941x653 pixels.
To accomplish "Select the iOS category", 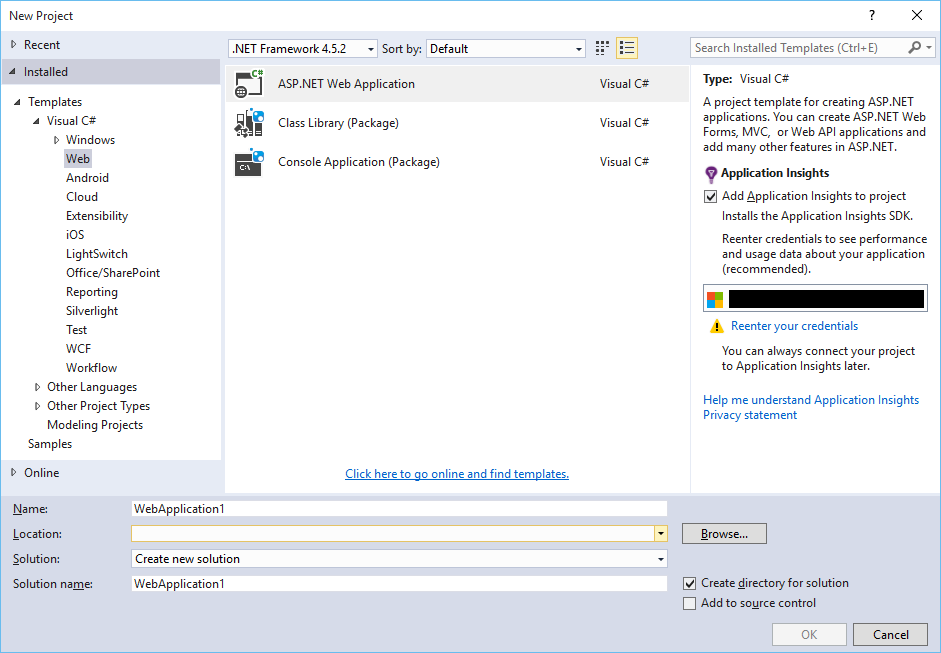I will click(x=75, y=235).
